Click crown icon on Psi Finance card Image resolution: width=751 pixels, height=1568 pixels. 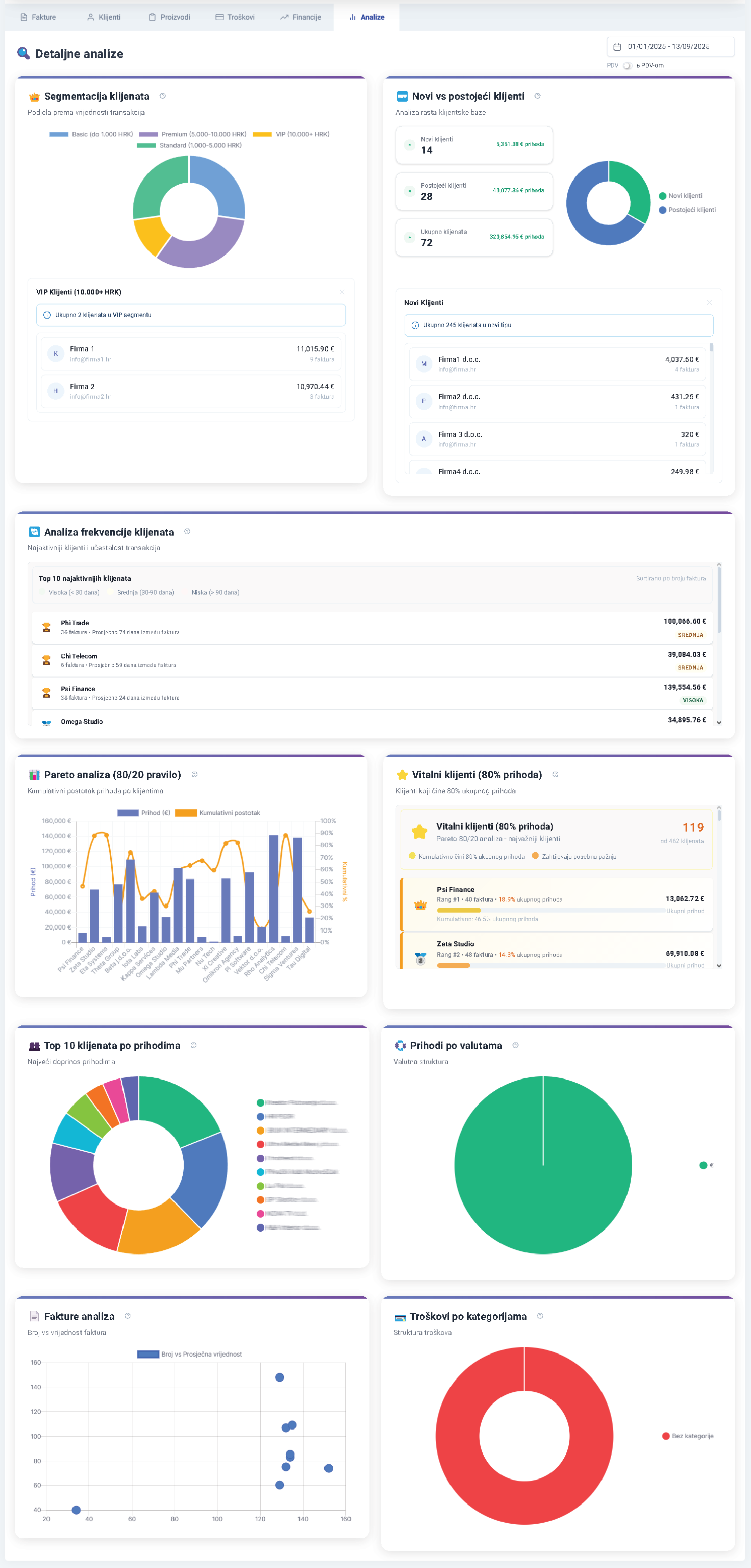click(420, 905)
